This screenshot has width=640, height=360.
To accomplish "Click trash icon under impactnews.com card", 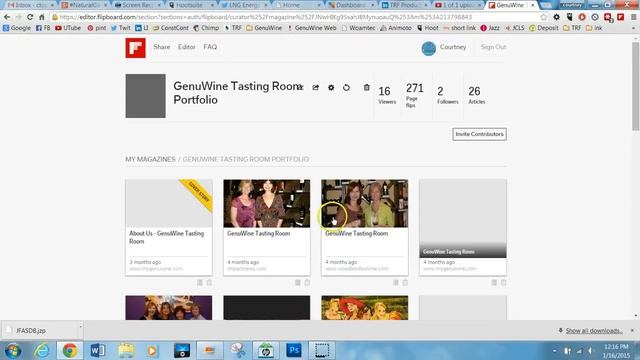I will 307,282.
